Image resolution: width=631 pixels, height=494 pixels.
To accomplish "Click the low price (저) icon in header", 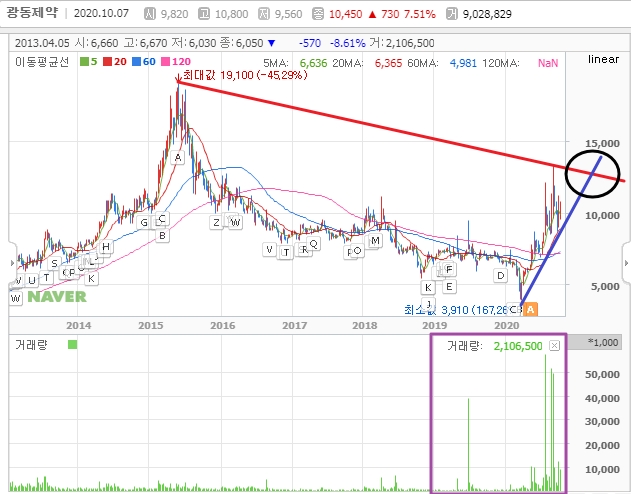I will click(264, 14).
